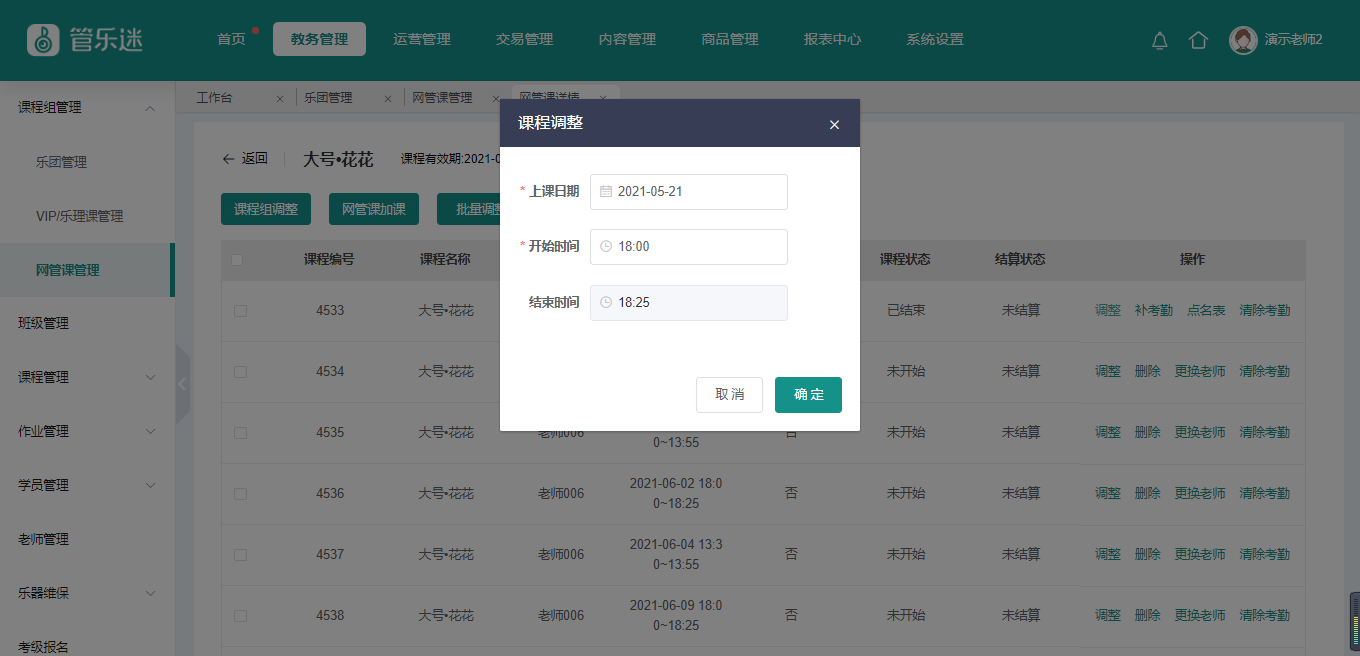
Task: Expand the 学员管理 sidebar menu
Action: click(150, 486)
